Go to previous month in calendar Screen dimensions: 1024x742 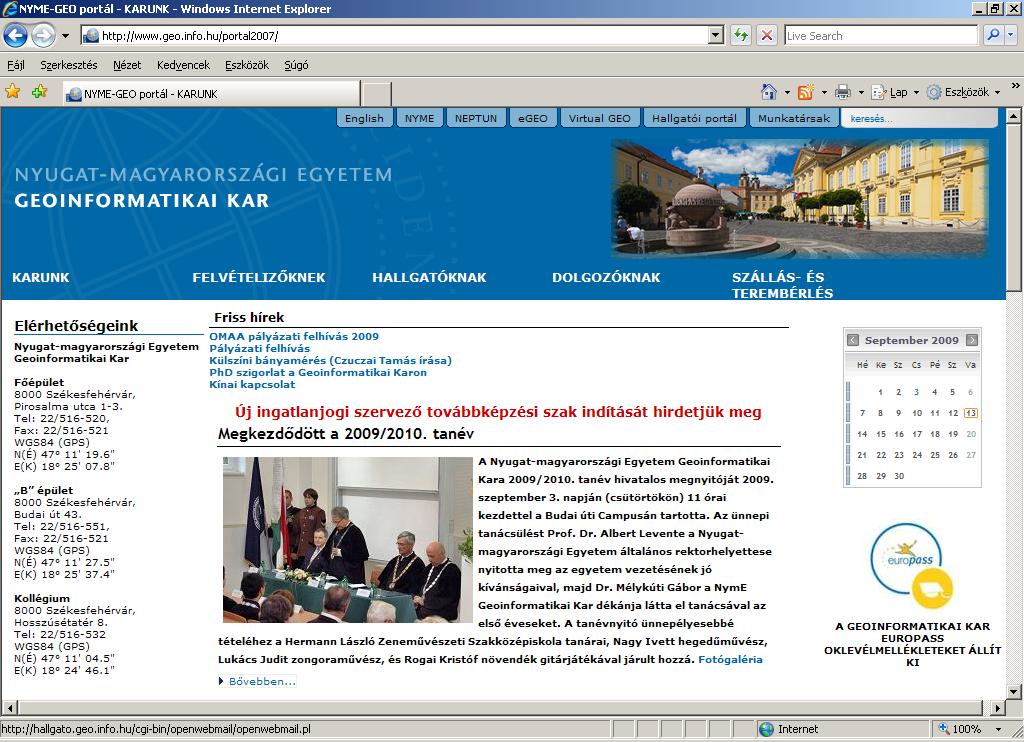pyautogui.click(x=853, y=340)
